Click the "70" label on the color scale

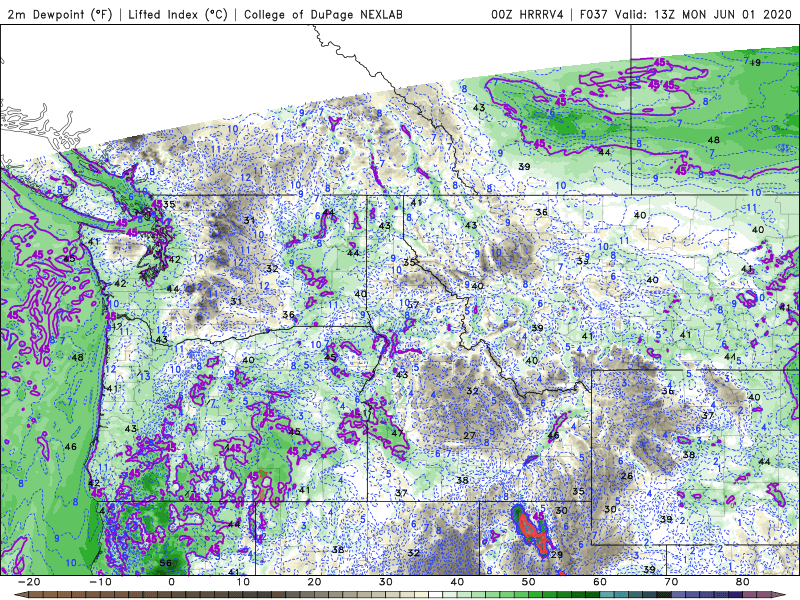coord(671,582)
